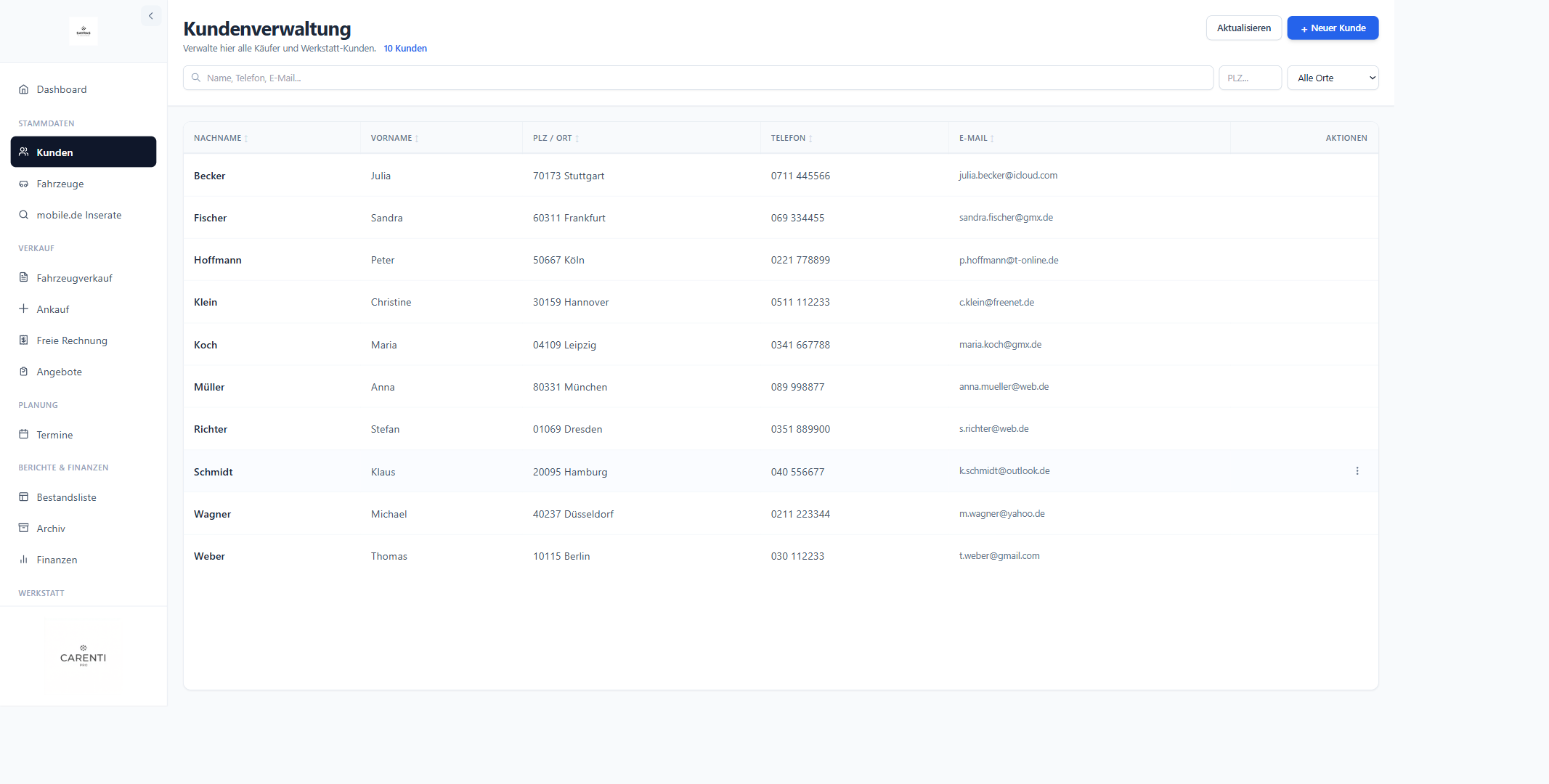The height and width of the screenshot is (784, 1549).
Task: Focus the PLZ filter input field
Action: pyautogui.click(x=1250, y=78)
